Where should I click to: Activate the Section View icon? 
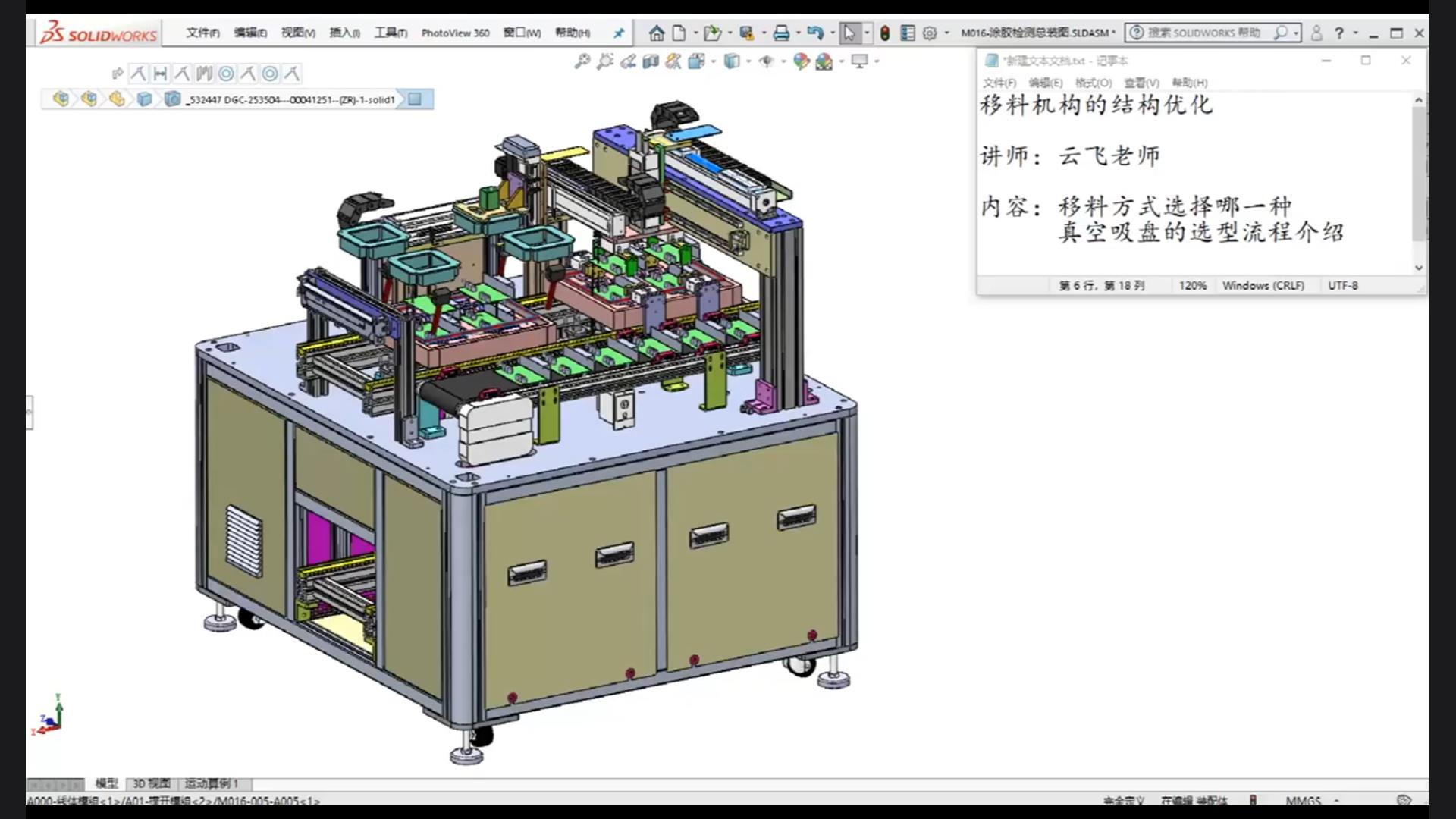tap(651, 61)
